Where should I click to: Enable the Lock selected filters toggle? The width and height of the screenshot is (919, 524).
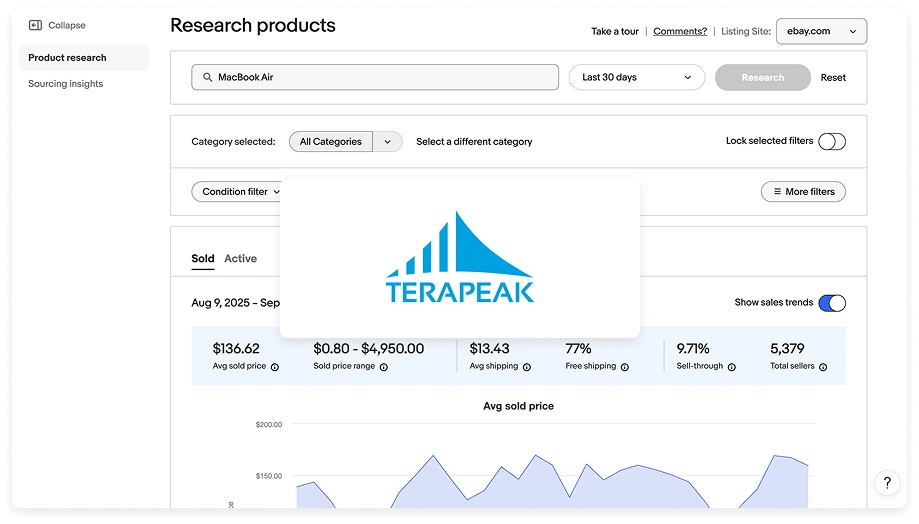point(831,142)
